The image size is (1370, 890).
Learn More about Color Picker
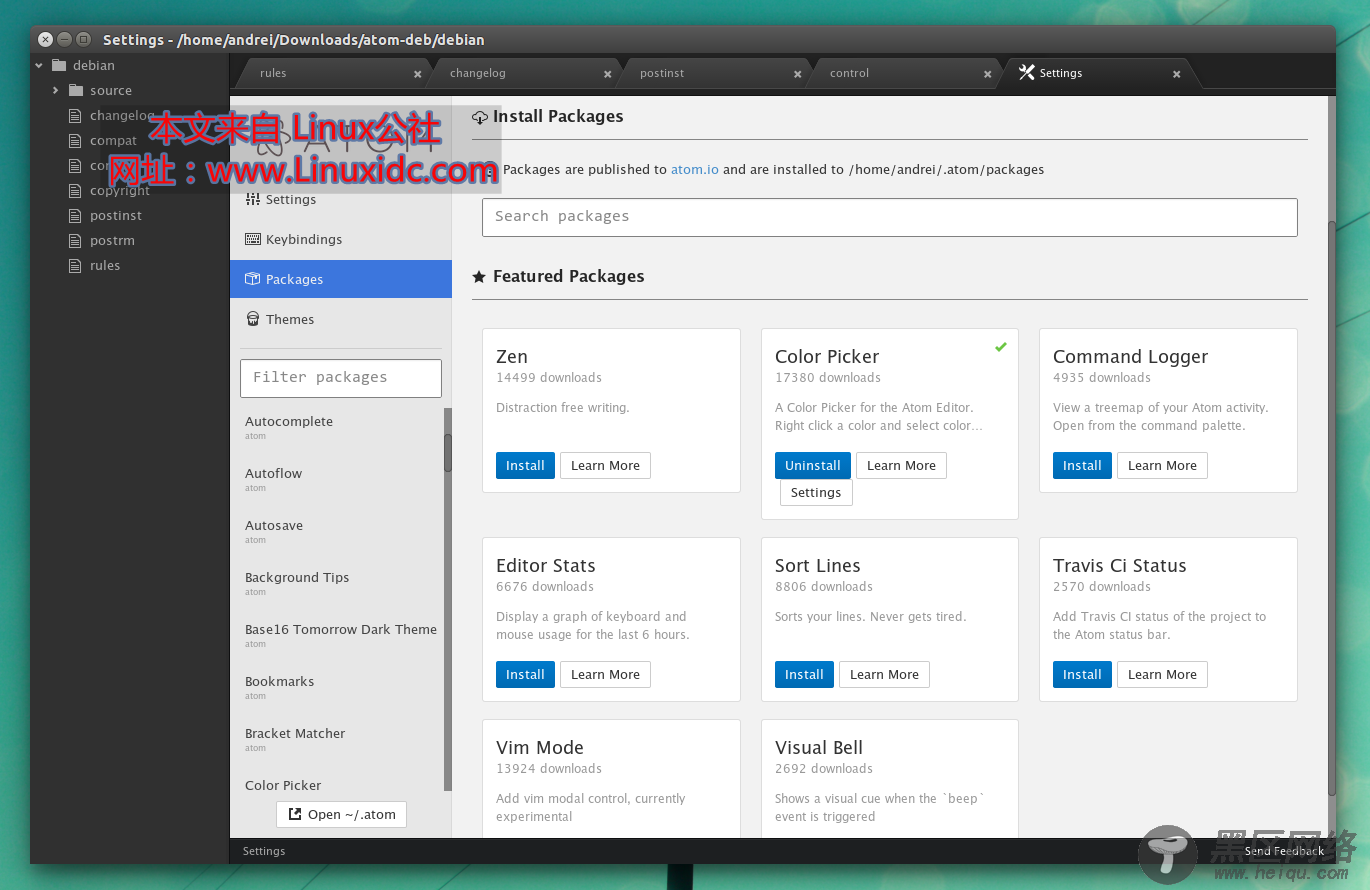tap(901, 466)
